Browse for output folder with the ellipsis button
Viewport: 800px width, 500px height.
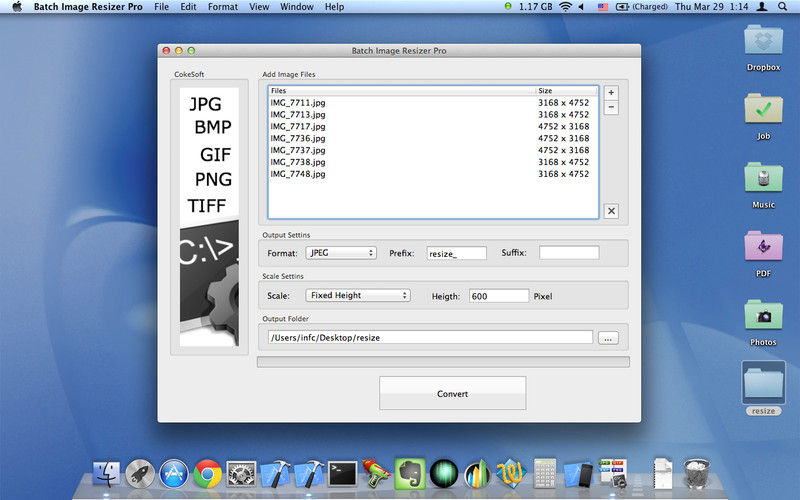pyautogui.click(x=608, y=338)
